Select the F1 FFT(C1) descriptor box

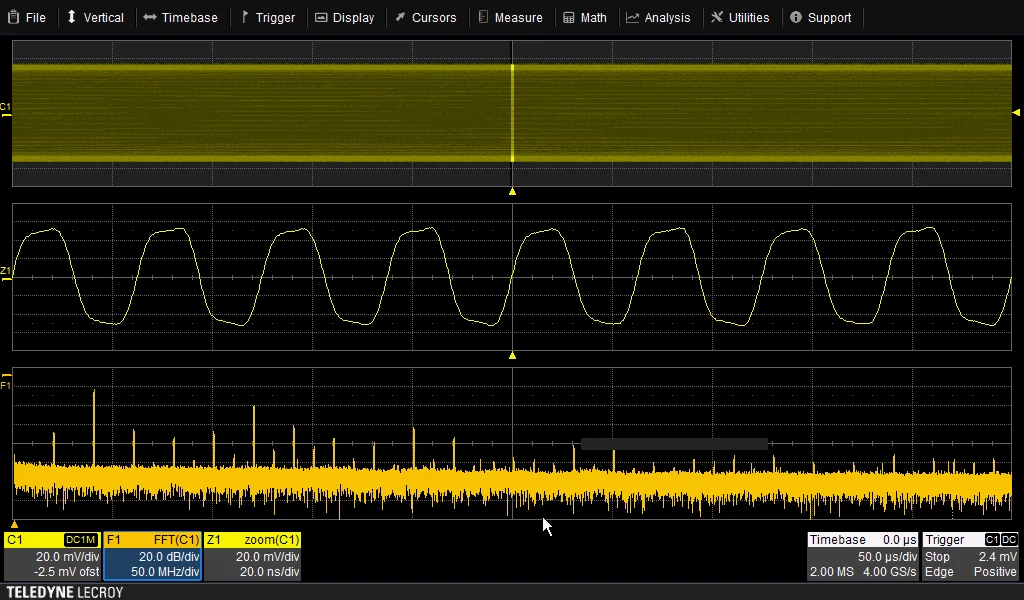(x=153, y=556)
